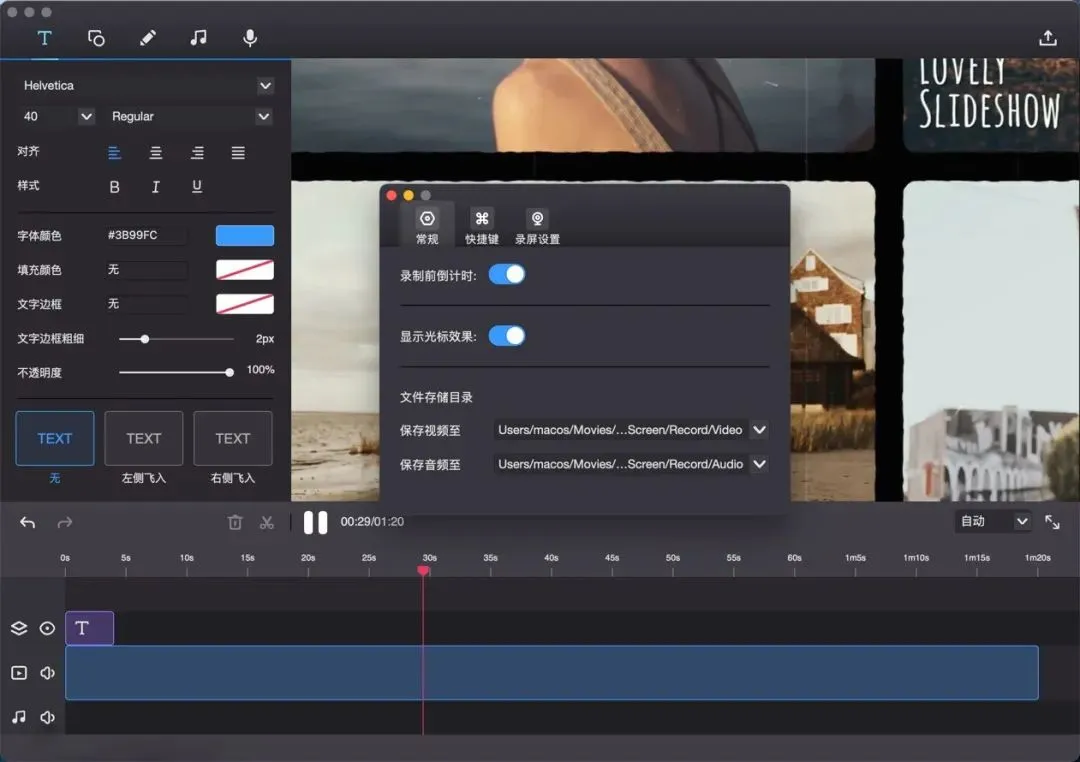
Task: Select the microphone voiceover tool
Action: tap(250, 38)
